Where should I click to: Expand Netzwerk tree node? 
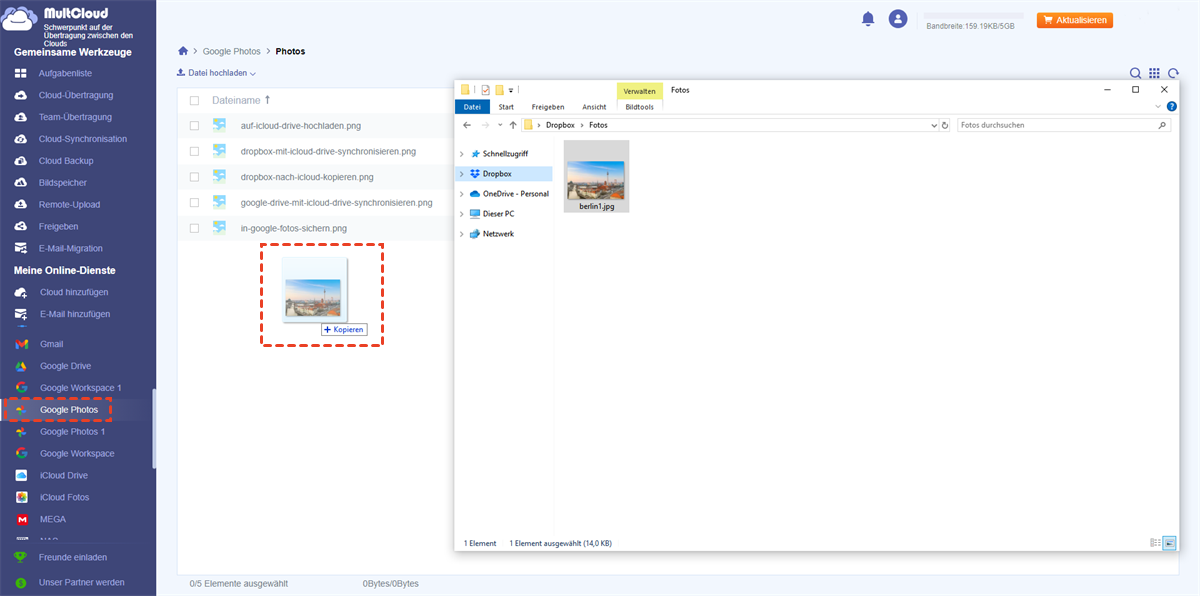(461, 234)
